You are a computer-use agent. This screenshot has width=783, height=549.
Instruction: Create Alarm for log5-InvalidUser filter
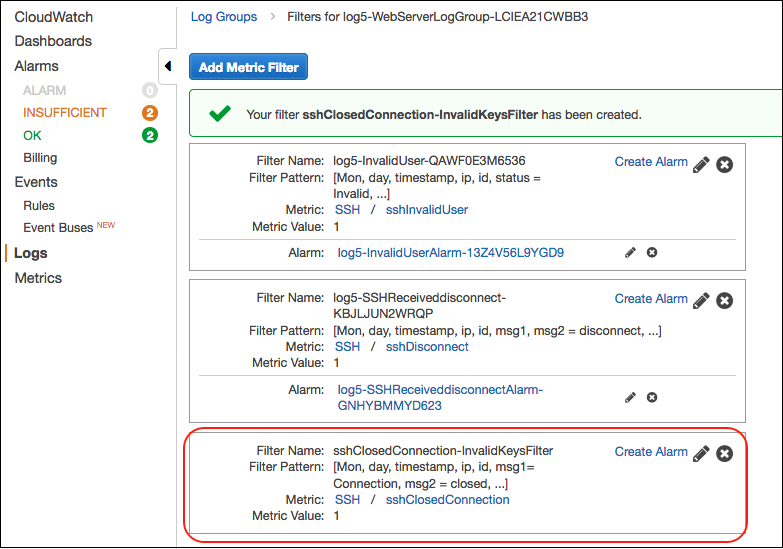tap(651, 162)
